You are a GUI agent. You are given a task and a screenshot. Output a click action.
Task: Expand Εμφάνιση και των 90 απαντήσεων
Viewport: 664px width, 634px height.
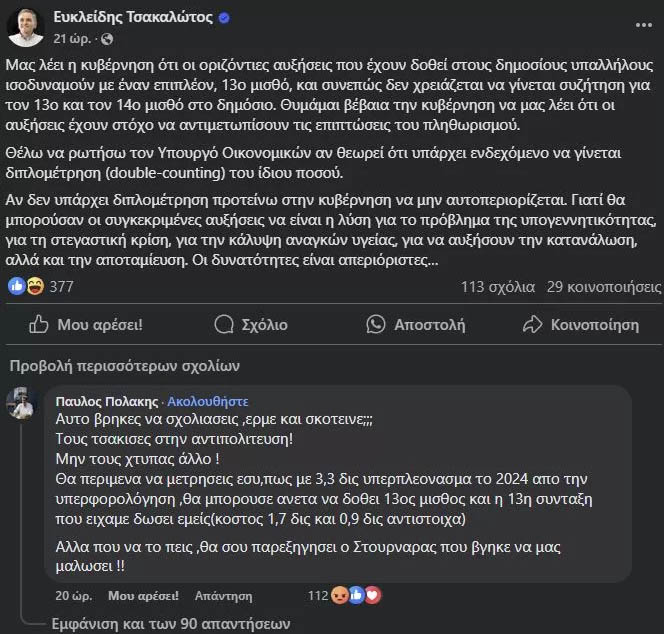[171, 624]
